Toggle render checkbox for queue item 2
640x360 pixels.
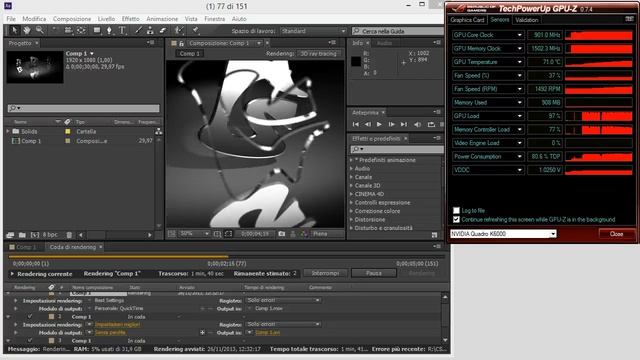click(29, 316)
